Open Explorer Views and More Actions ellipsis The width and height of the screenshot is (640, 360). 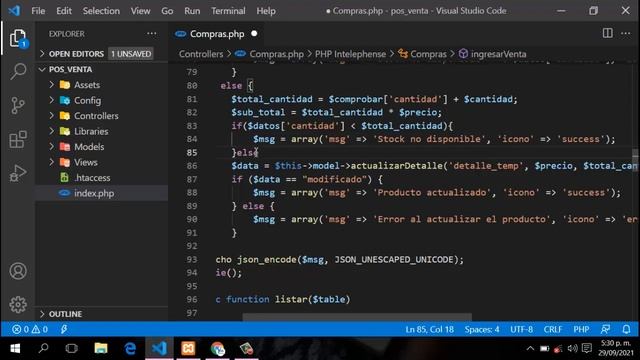pyautogui.click(x=151, y=33)
